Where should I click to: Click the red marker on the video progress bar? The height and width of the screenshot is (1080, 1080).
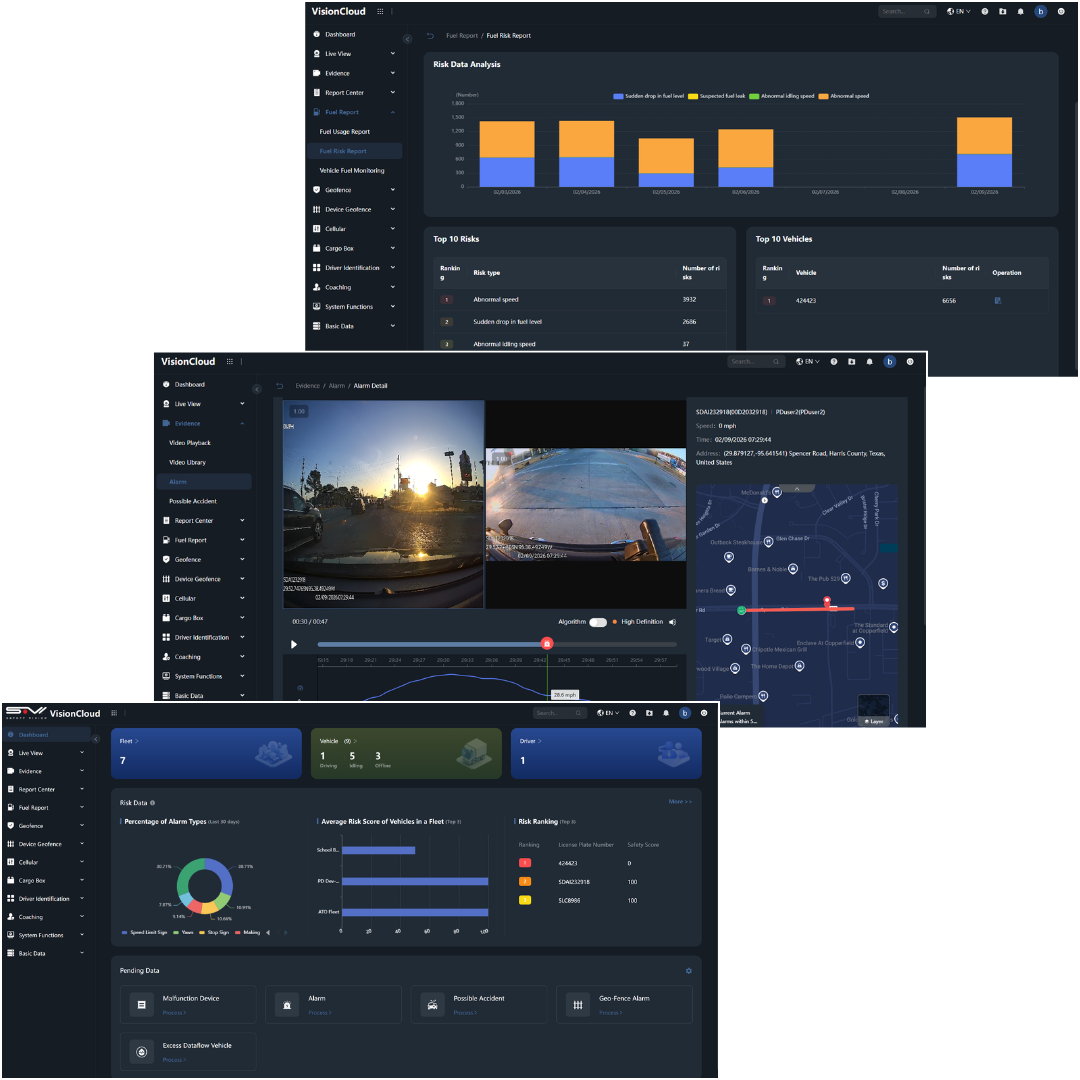[547, 644]
